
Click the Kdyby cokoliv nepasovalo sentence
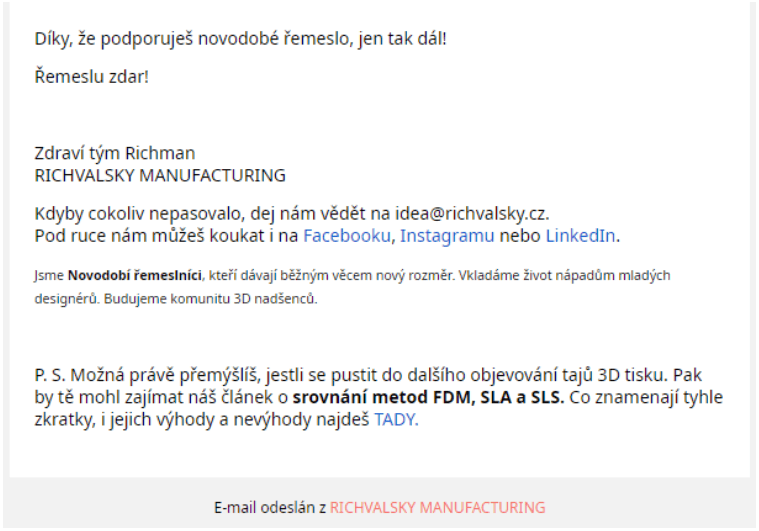coord(292,213)
